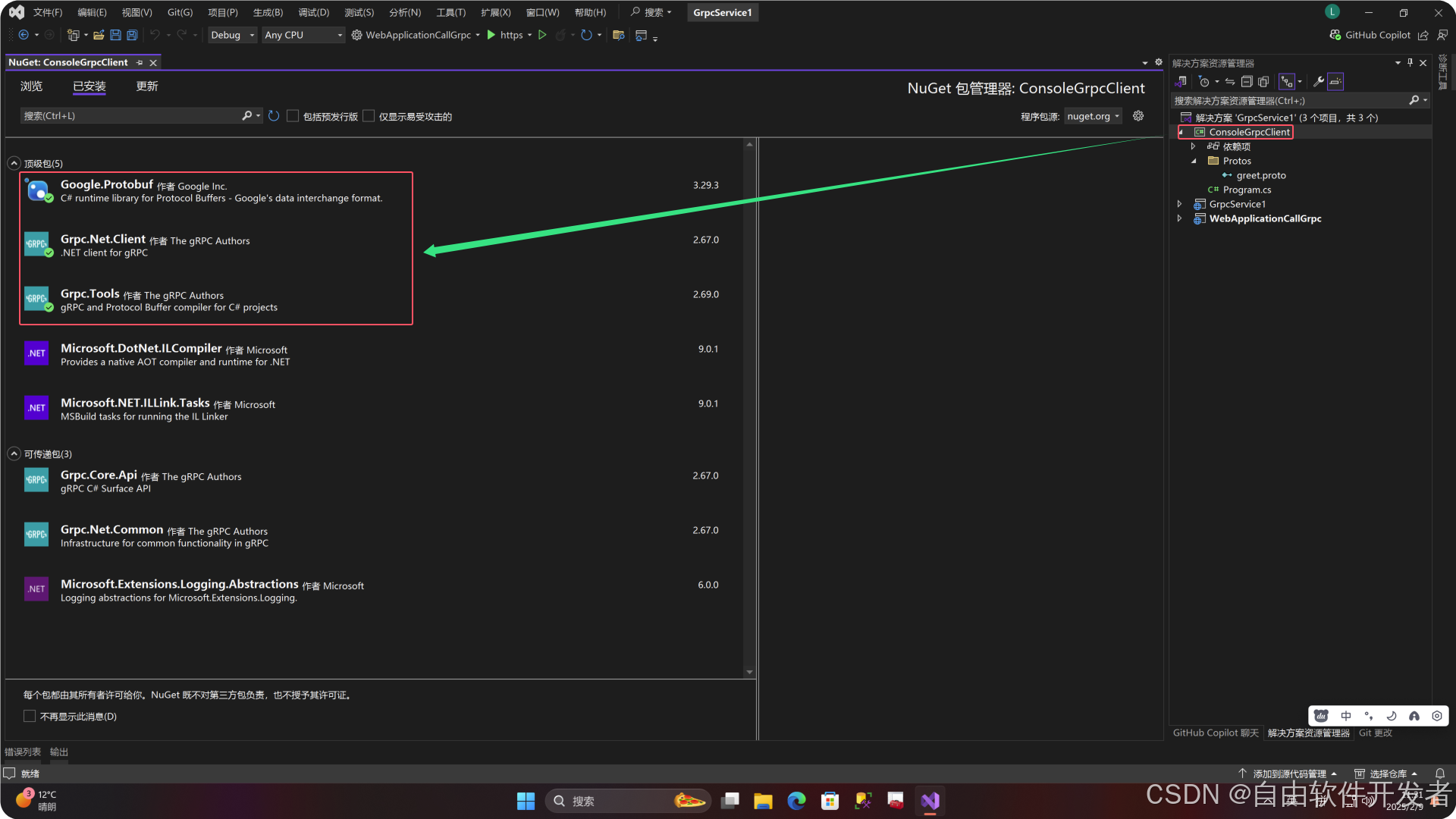Click Sync with Active Document icon
1456x819 pixels.
point(1230,82)
